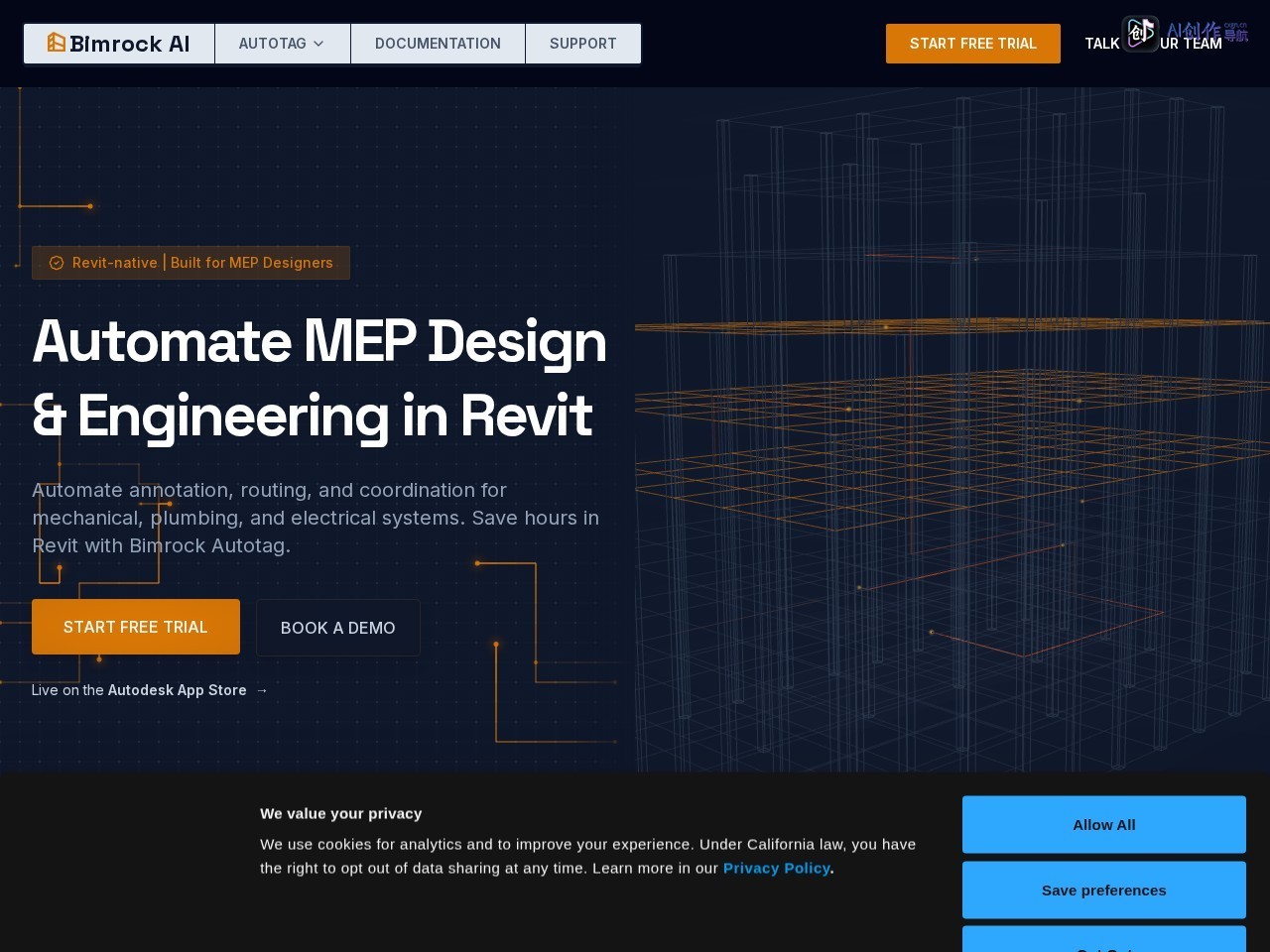Screen dimensions: 1270x952
Task: Open the AUTOTAG menu
Action: [283, 44]
